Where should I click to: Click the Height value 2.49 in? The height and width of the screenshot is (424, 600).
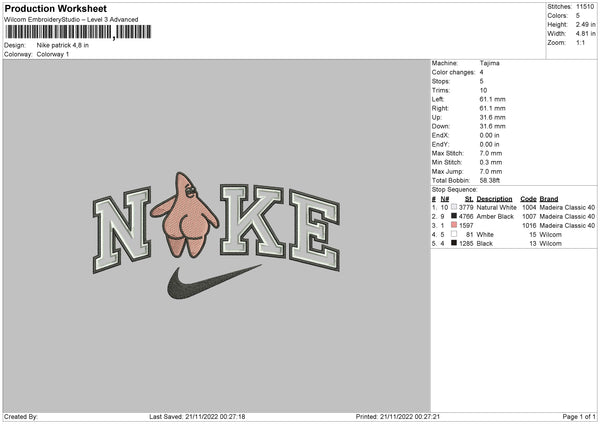[x=585, y=24]
